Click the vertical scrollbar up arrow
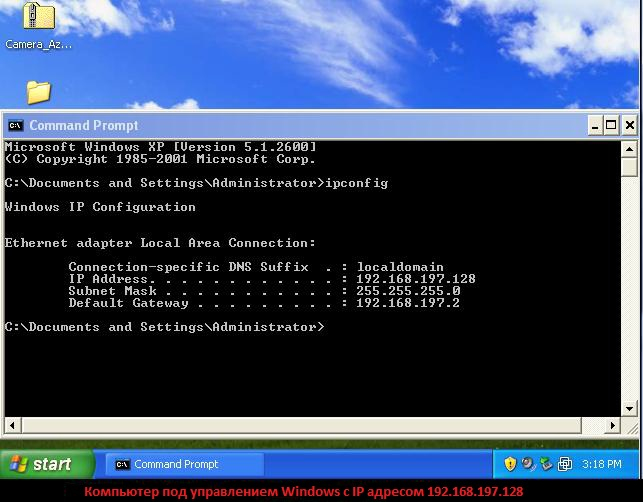 point(629,148)
